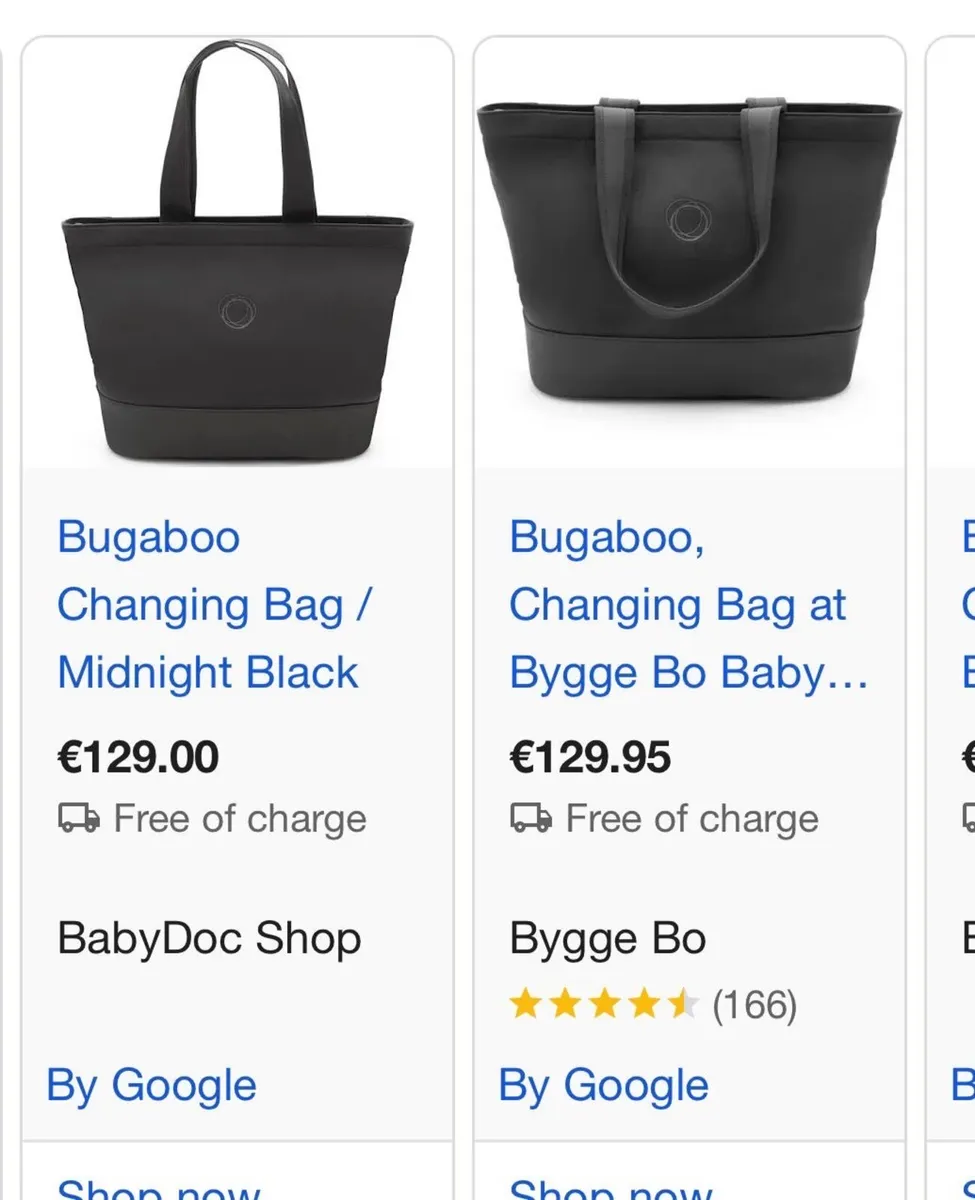Viewport: 975px width, 1200px height.
Task: Click the circular logo on the left bag image
Action: click(237, 311)
